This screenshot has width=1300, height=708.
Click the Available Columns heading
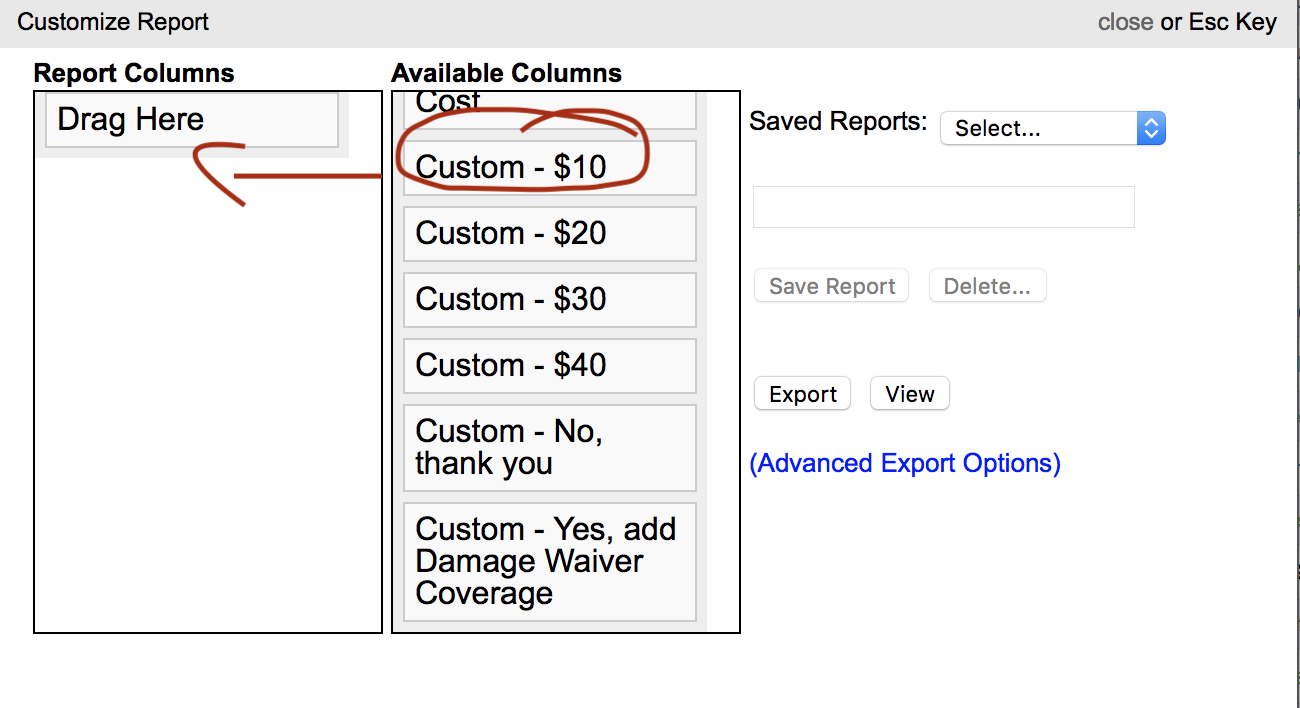506,73
